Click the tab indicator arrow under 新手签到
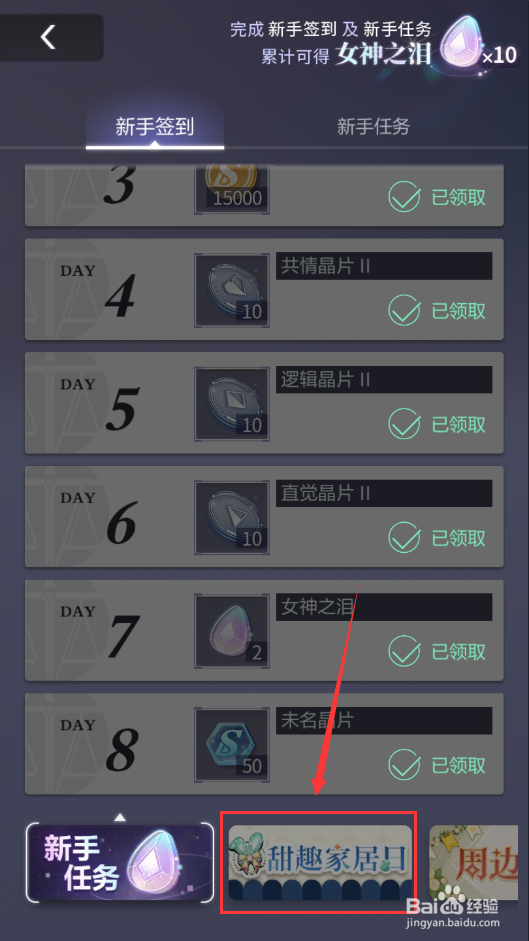529x941 pixels. (155, 143)
